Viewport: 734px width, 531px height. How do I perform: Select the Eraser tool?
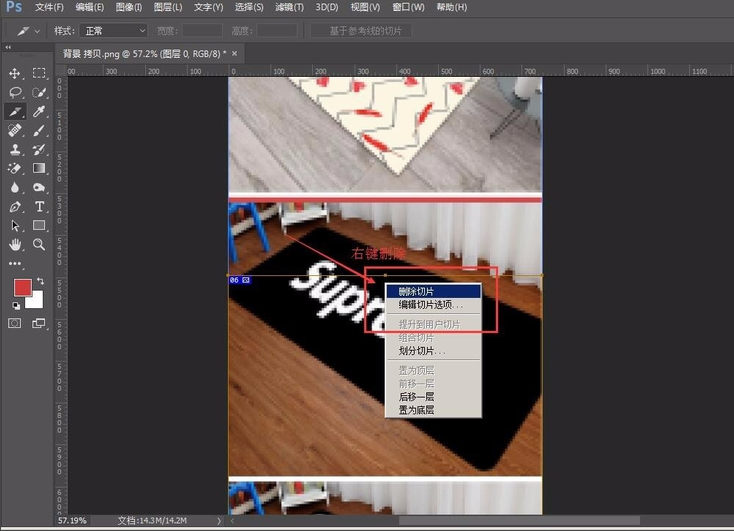pos(15,169)
